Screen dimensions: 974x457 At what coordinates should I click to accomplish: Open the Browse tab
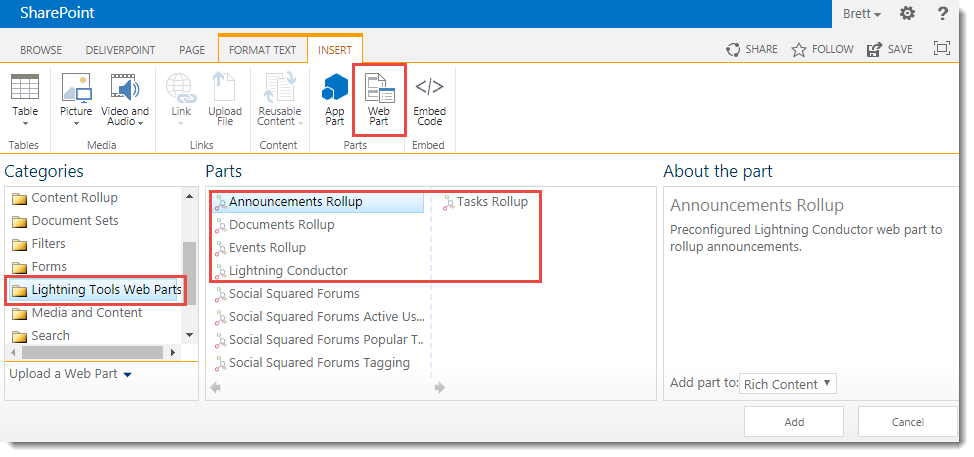point(41,50)
